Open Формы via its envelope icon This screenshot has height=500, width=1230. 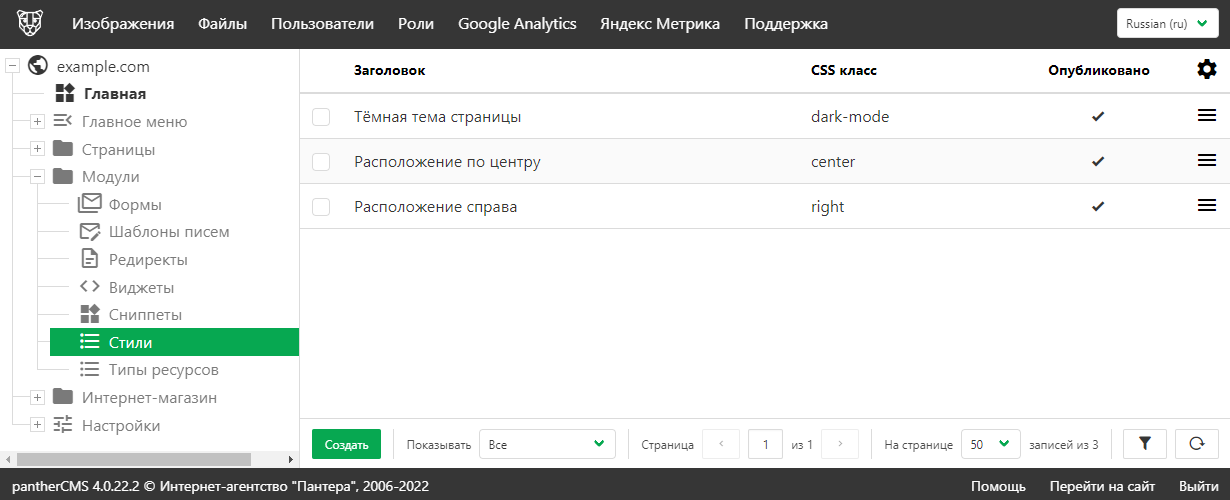pyautogui.click(x=90, y=204)
